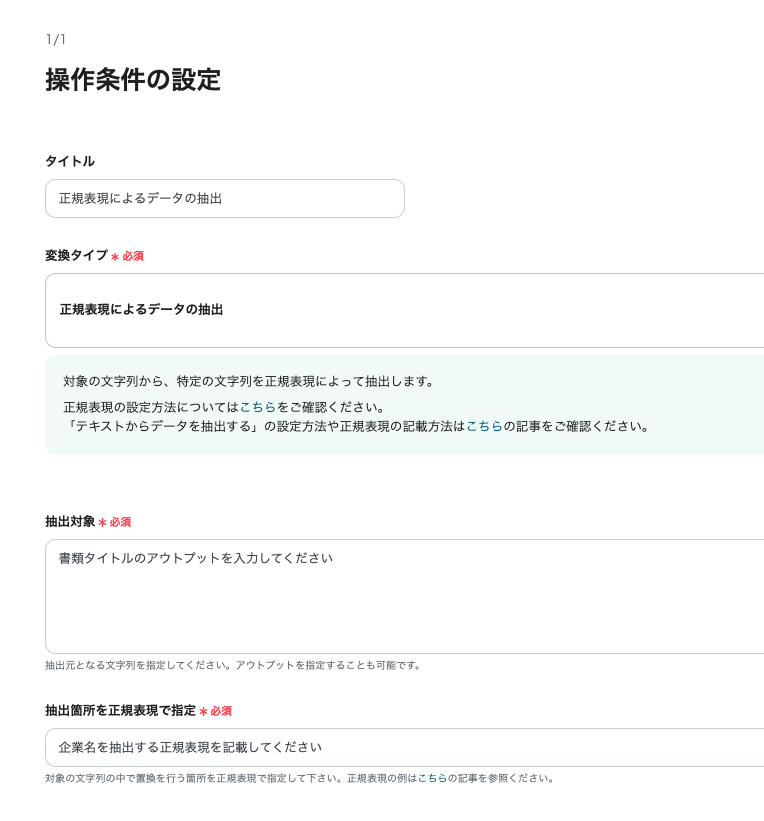The image size is (764, 821).
Task: Open こちら link before の記事をご確認ください
Action: pos(484,426)
